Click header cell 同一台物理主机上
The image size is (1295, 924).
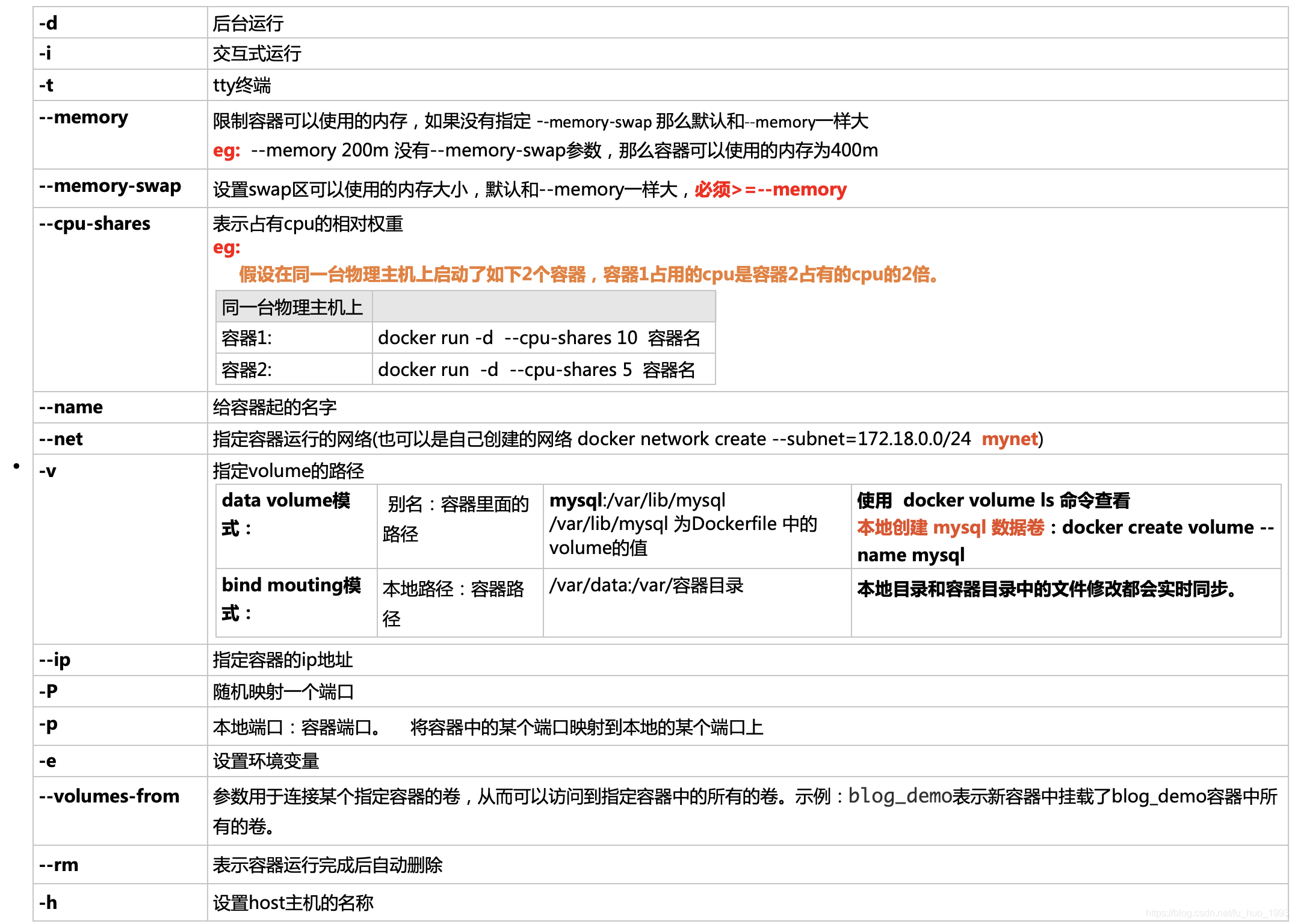(294, 307)
